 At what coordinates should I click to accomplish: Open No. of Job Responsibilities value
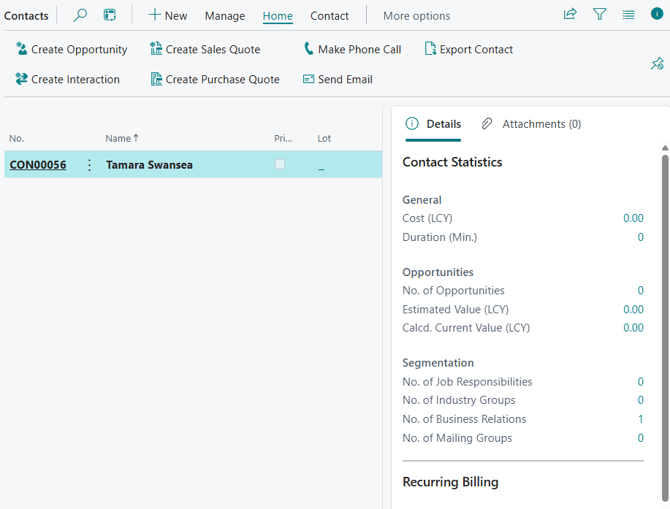641,381
